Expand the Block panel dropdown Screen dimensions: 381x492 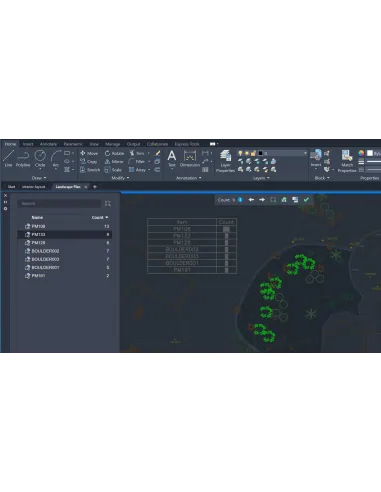pos(322,178)
